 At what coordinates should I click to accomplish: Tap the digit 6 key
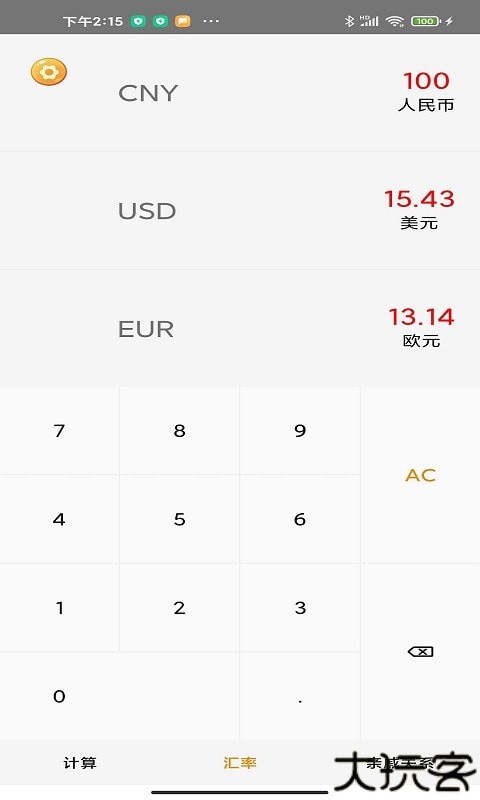coord(300,519)
